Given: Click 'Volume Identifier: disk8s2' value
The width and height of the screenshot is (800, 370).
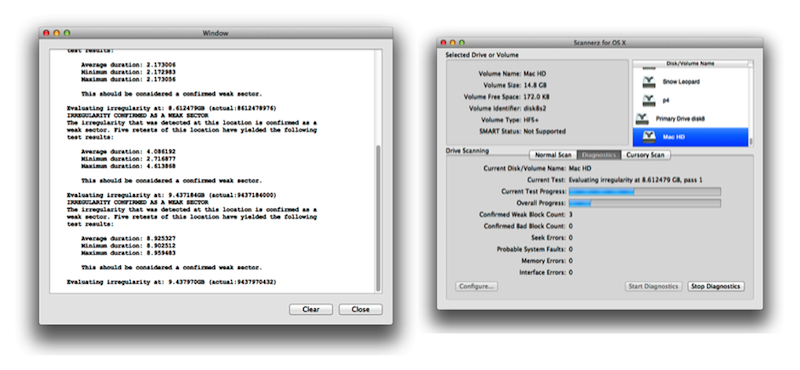Looking at the screenshot, I should 535,108.
